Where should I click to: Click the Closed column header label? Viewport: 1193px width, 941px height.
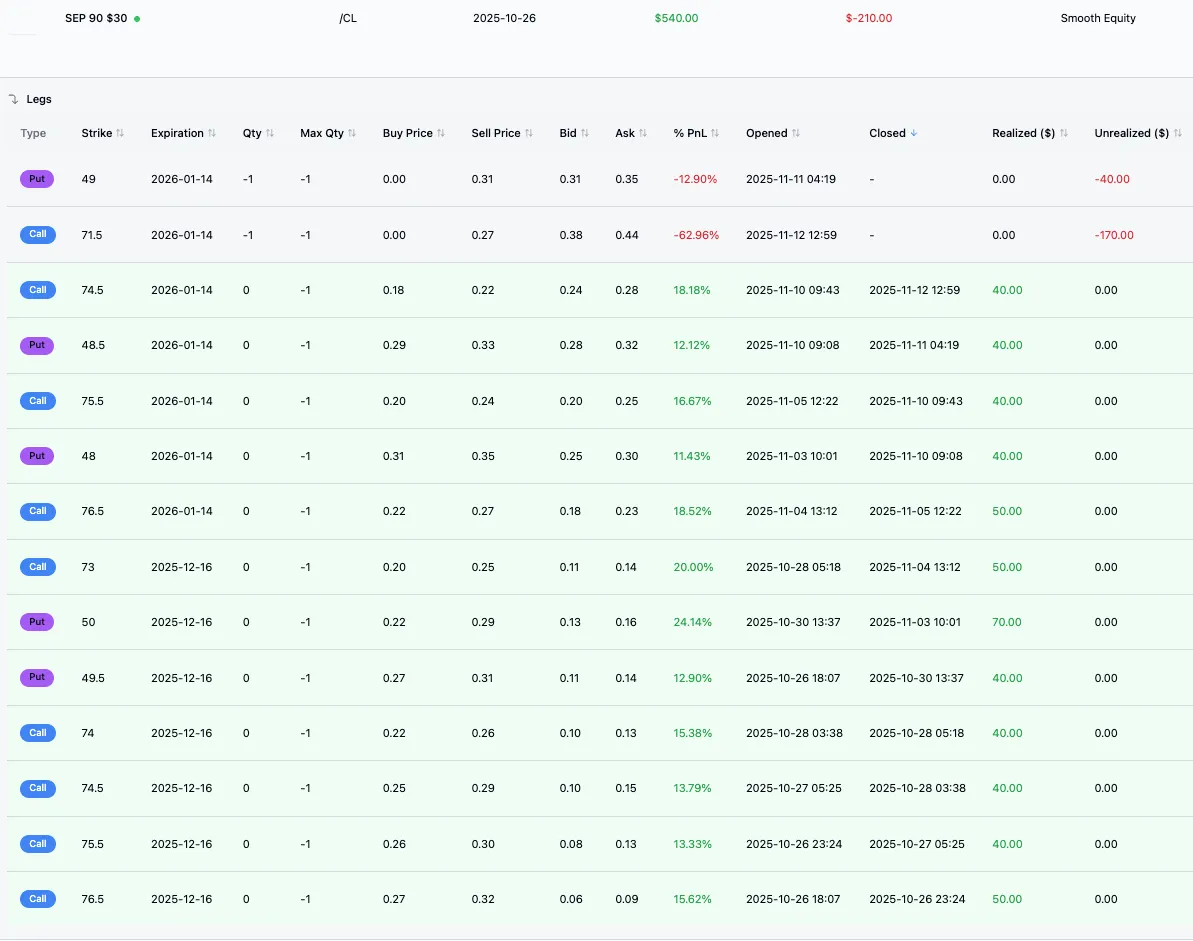click(887, 133)
